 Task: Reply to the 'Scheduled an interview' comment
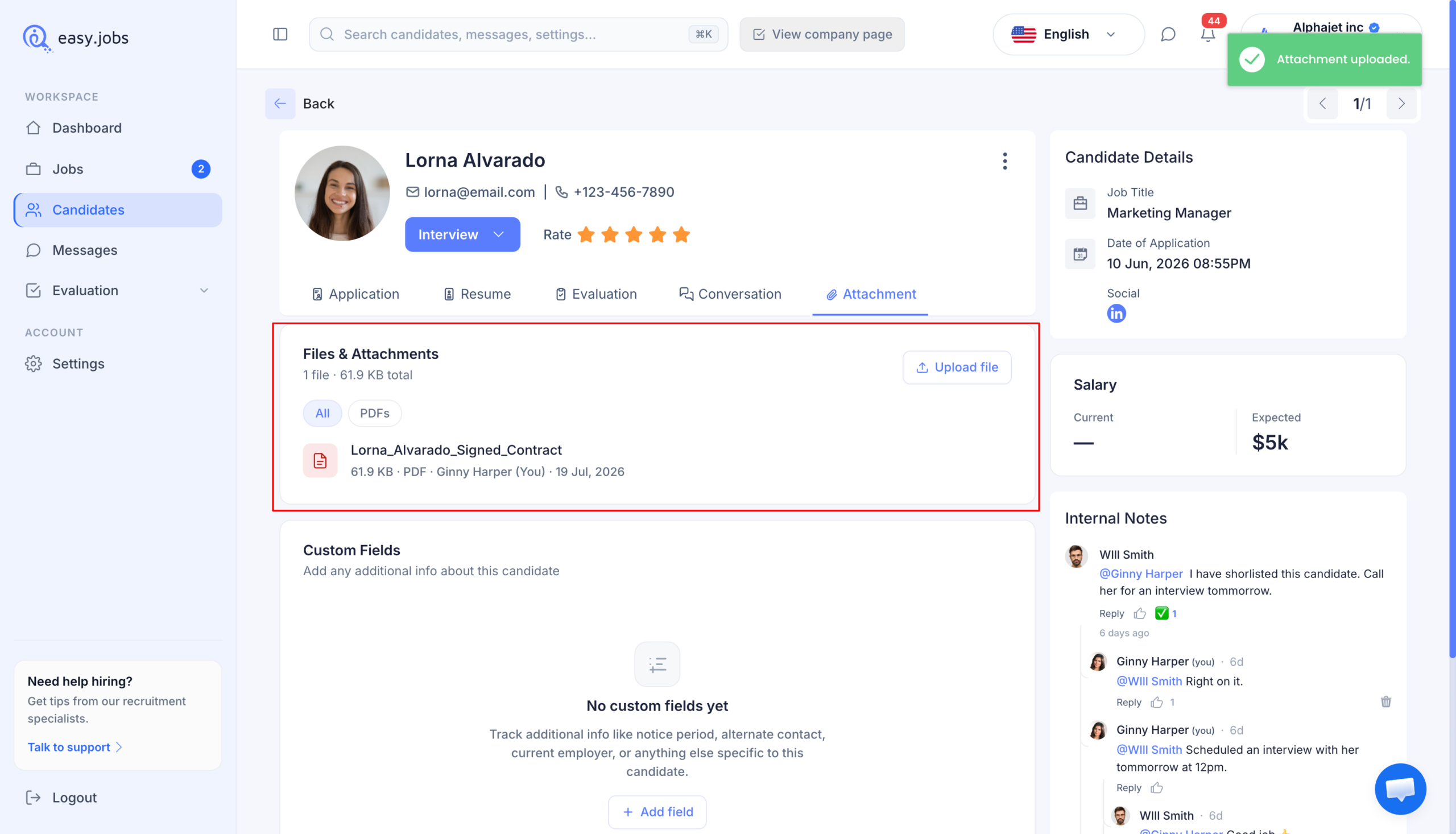pyautogui.click(x=1128, y=787)
